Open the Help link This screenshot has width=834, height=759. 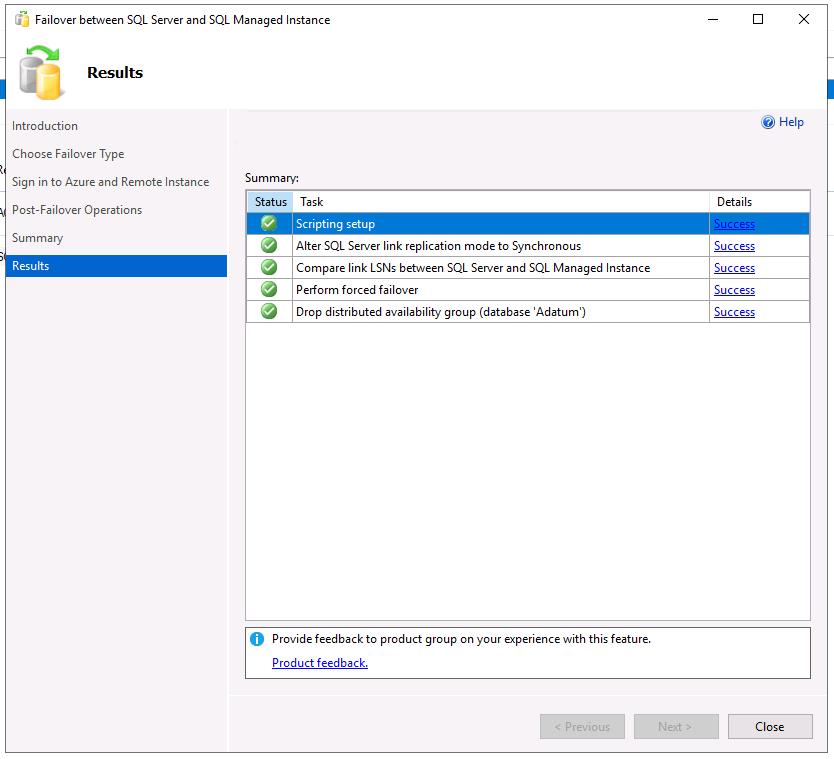(791, 122)
